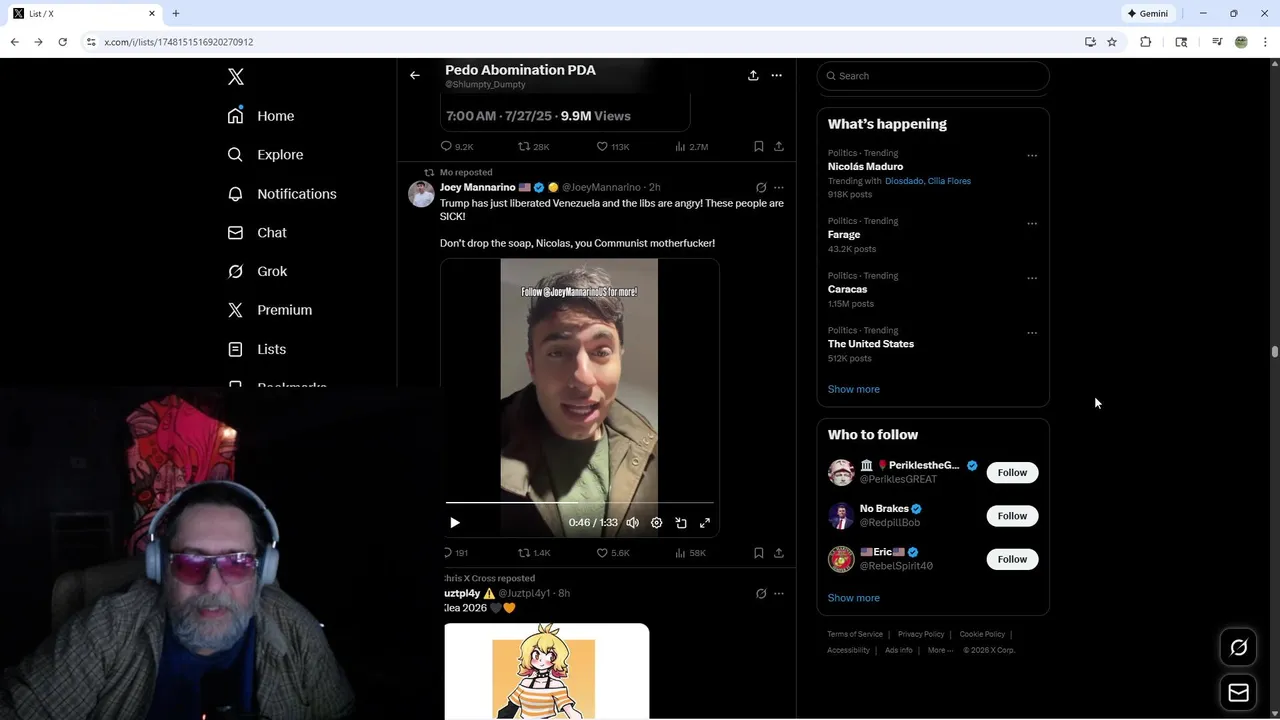Play the Joey Mannarino video

tap(455, 523)
